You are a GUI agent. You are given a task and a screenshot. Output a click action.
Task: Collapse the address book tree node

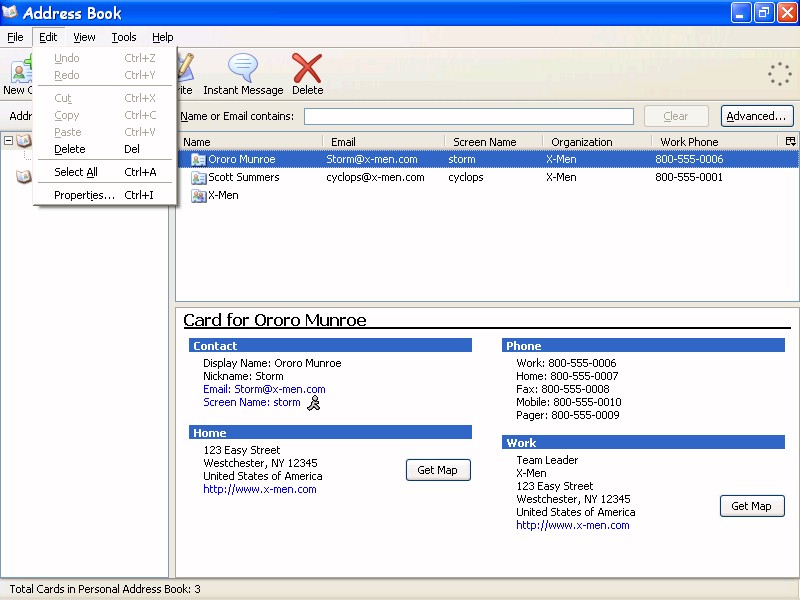click(8, 140)
